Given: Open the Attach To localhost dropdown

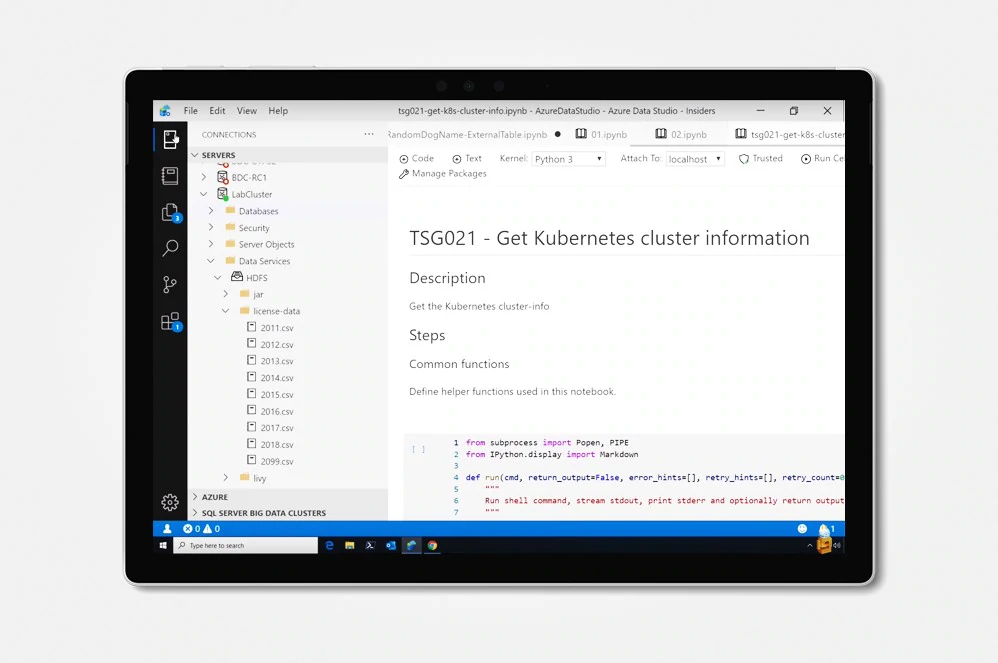Looking at the screenshot, I should [695, 159].
